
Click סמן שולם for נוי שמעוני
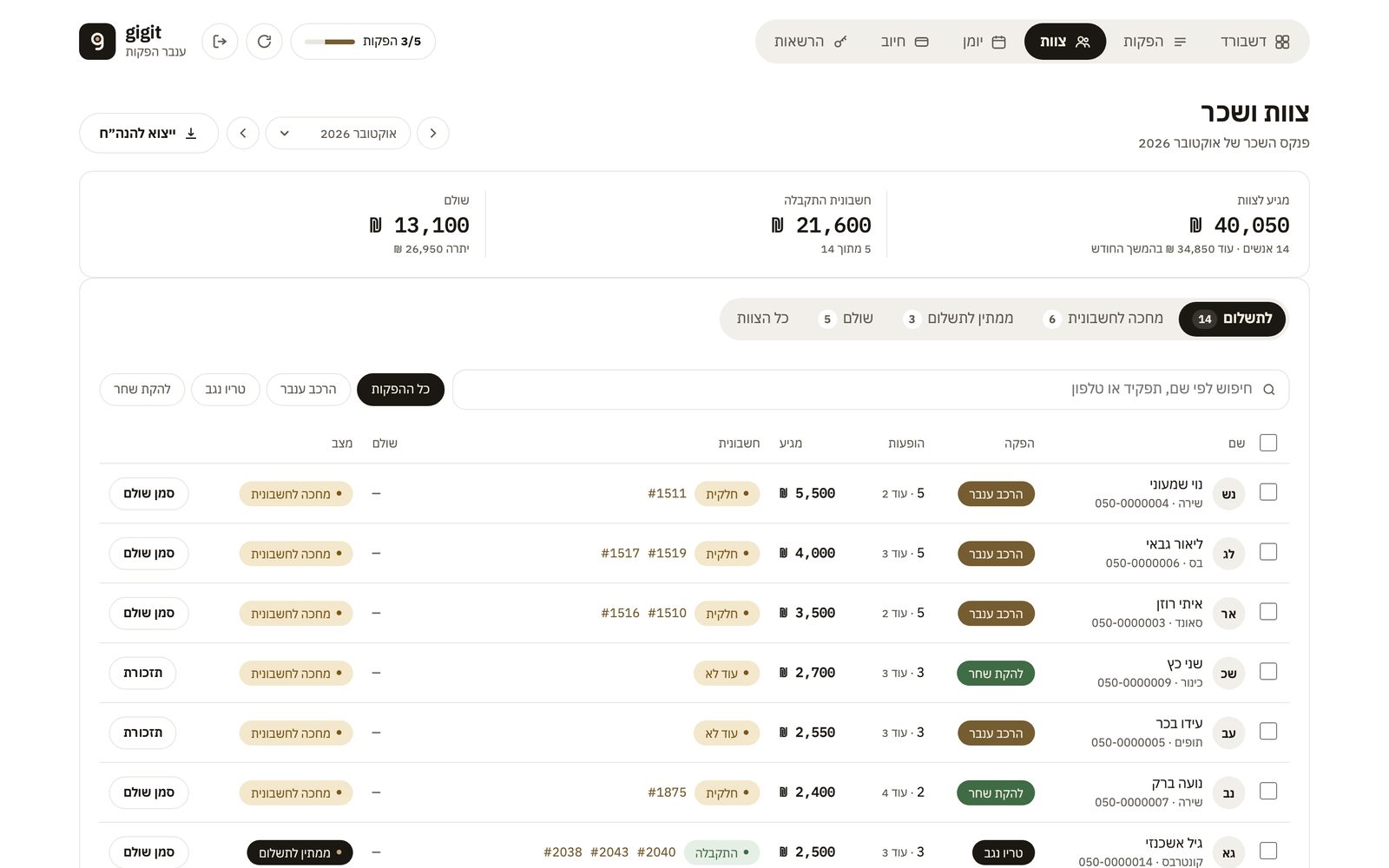(148, 493)
